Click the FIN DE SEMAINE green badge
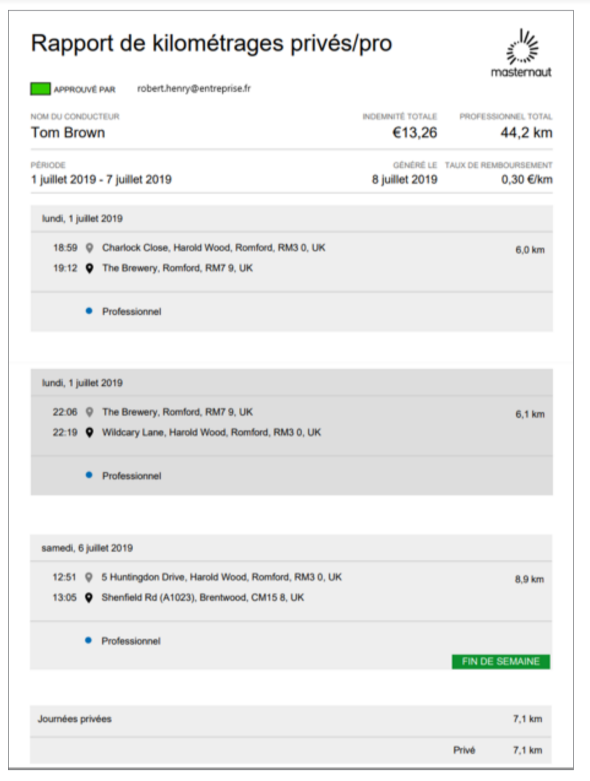 [x=501, y=661]
